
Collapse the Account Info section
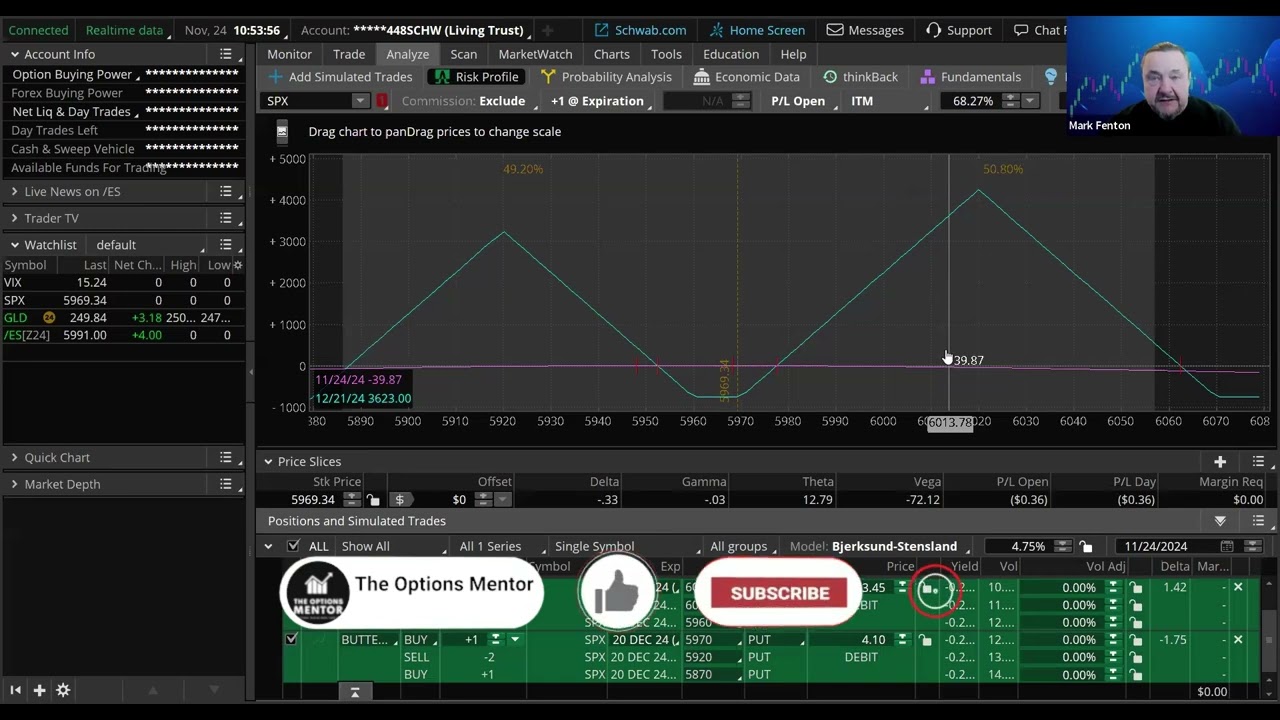pyautogui.click(x=14, y=54)
